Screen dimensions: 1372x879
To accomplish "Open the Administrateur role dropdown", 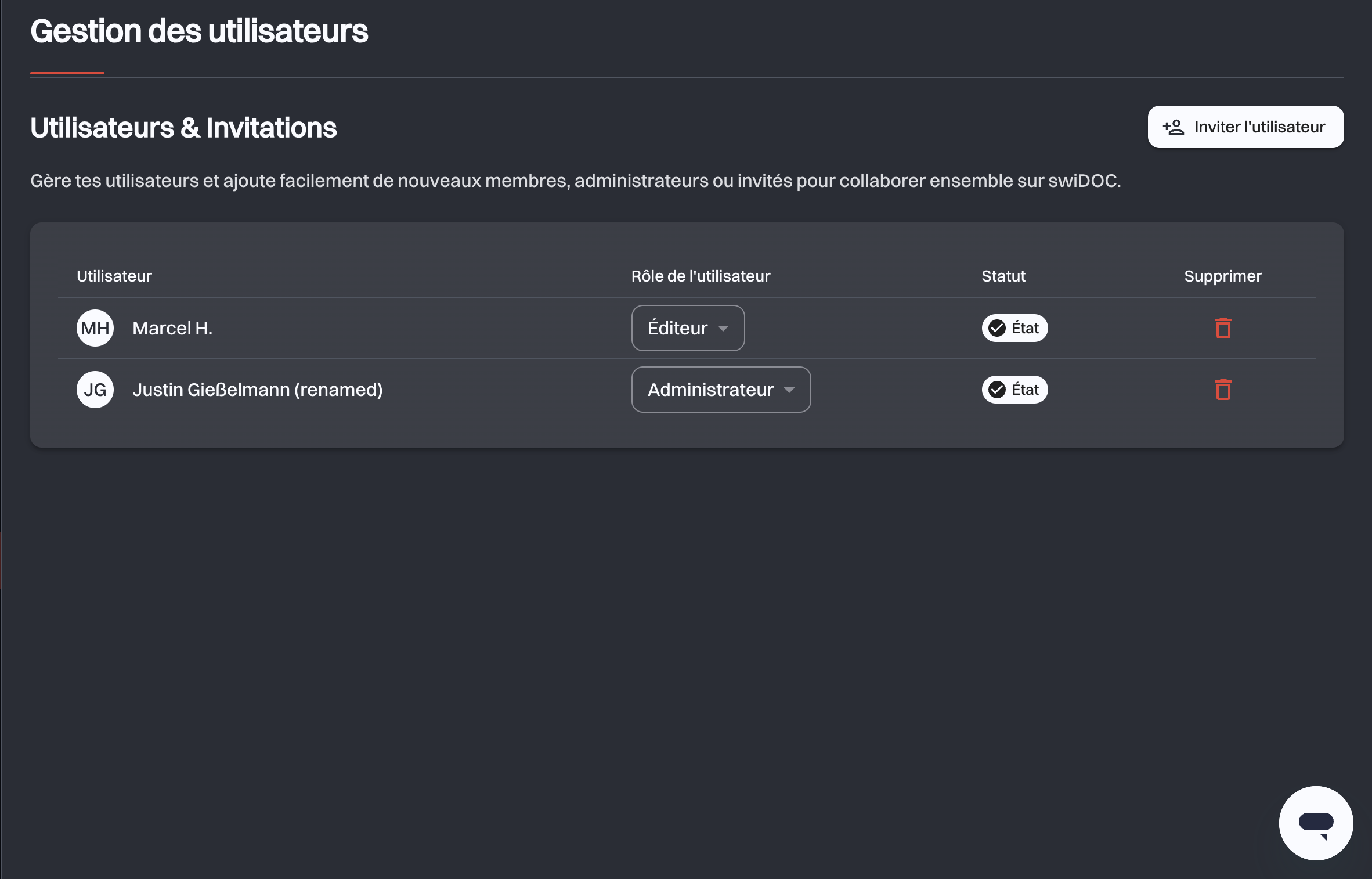I will (x=721, y=390).
